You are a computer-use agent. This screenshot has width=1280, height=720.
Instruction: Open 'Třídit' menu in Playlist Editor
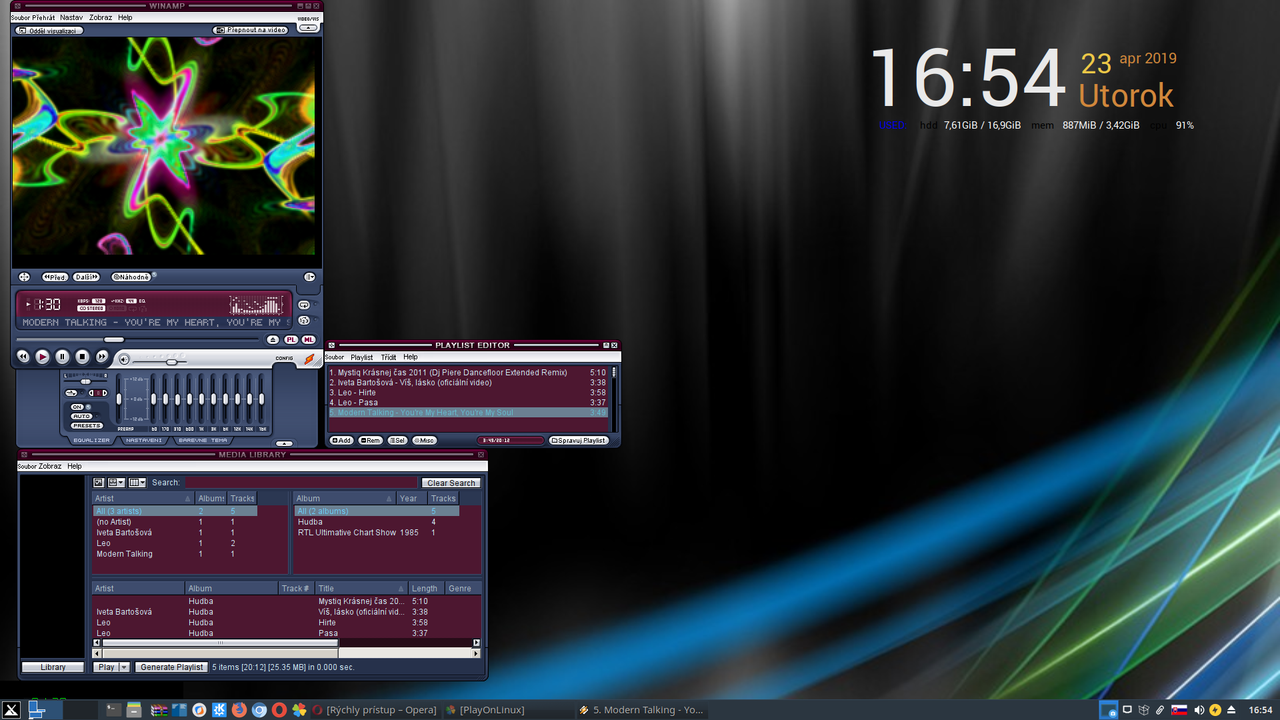point(388,357)
